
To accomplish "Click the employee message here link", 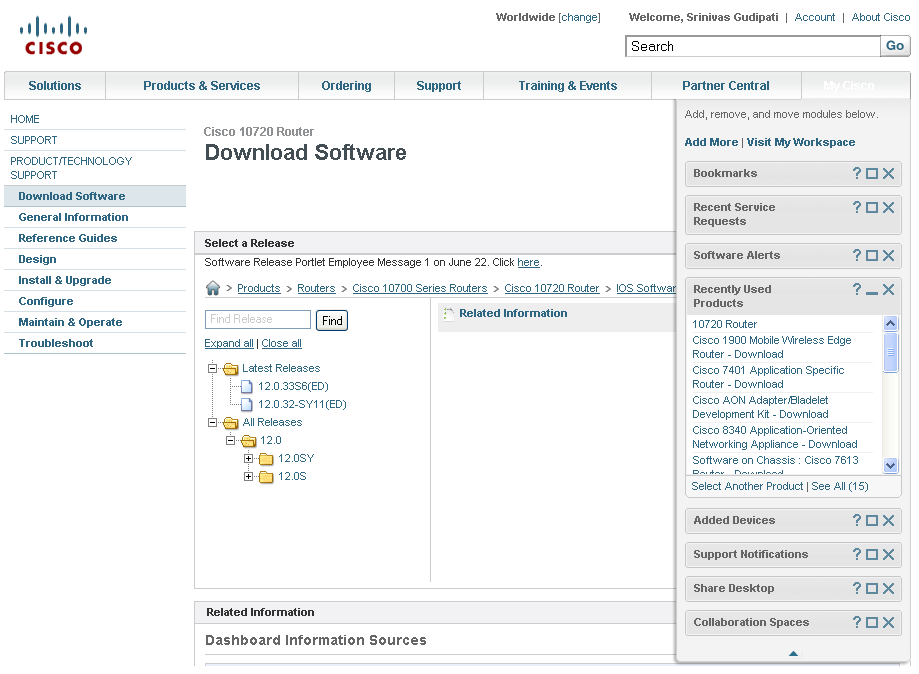I will [x=528, y=263].
